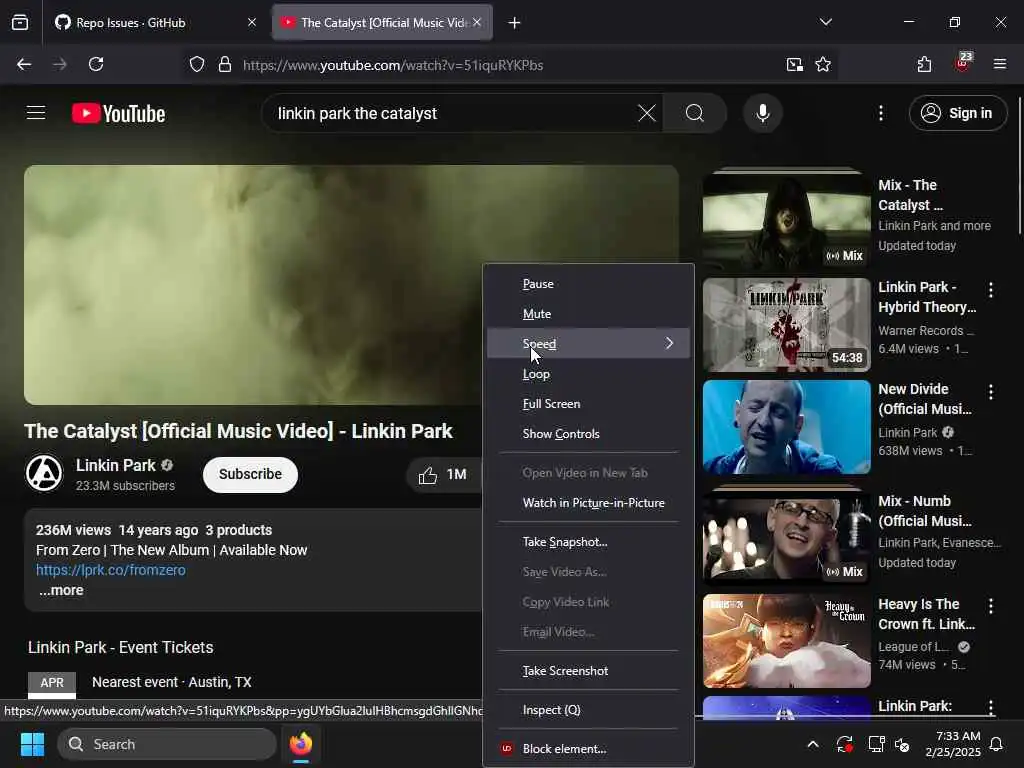Choose Show Controls menu item
Screen dimensions: 1024x768
(x=588, y=434)
